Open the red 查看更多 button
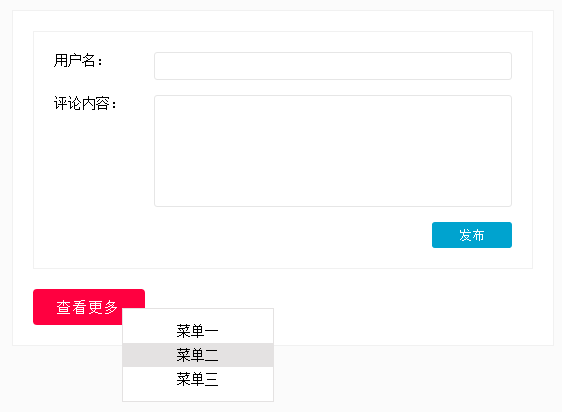 pos(89,307)
